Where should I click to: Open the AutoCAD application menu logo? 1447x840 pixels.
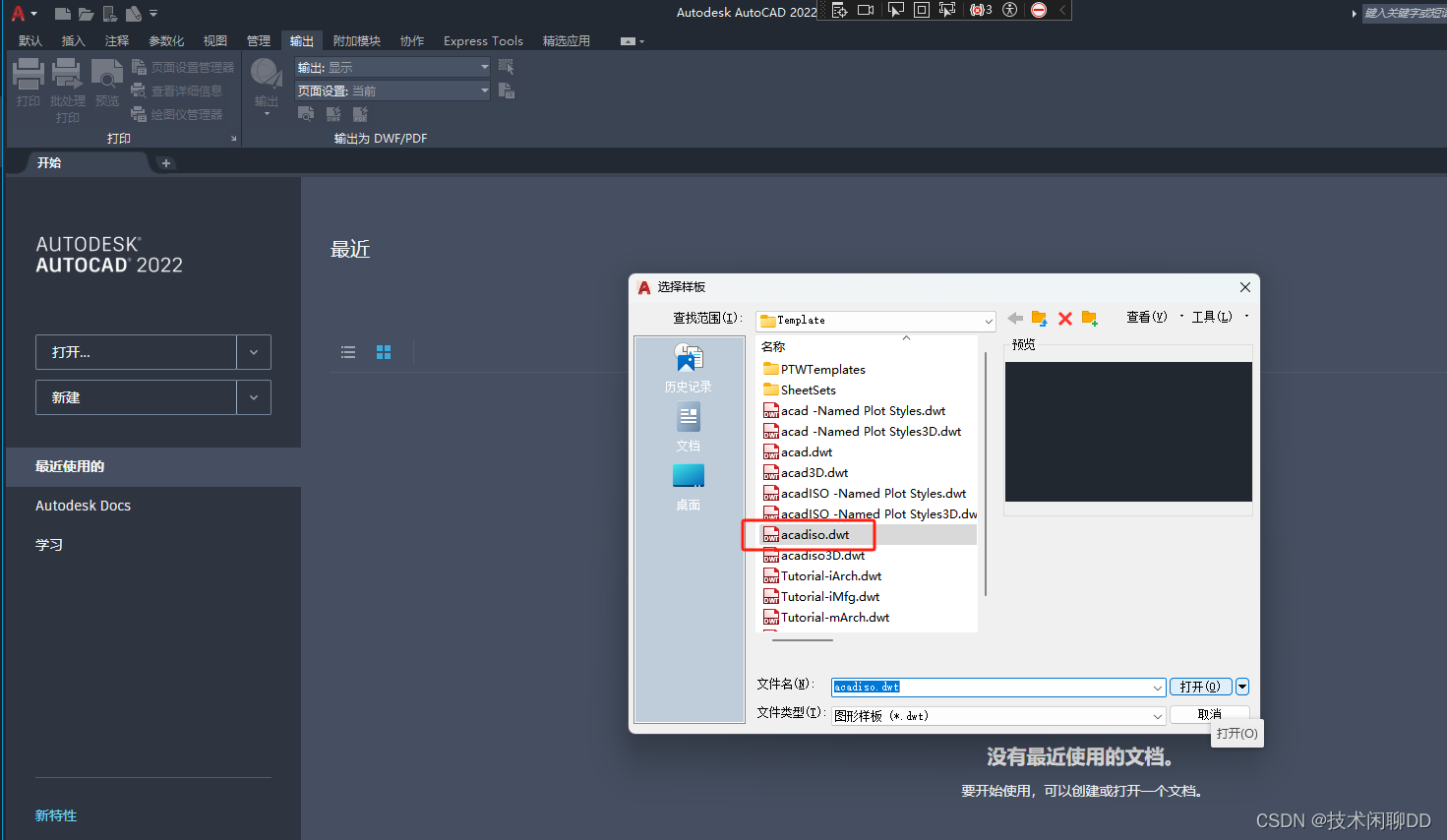click(x=18, y=14)
